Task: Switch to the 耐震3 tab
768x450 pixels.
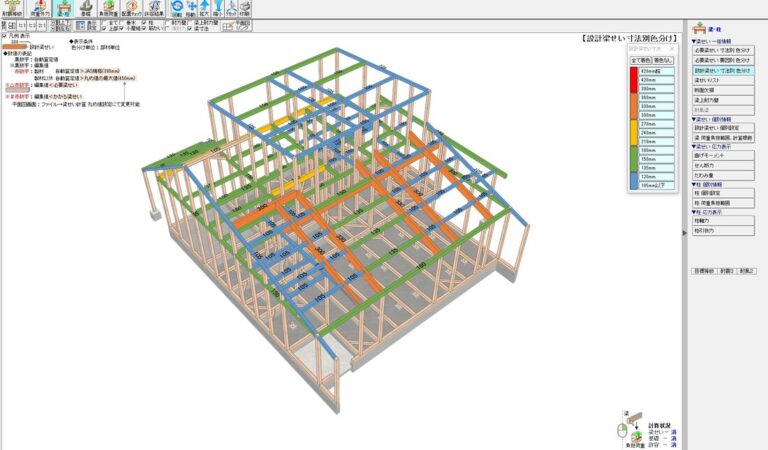Action: (x=727, y=271)
